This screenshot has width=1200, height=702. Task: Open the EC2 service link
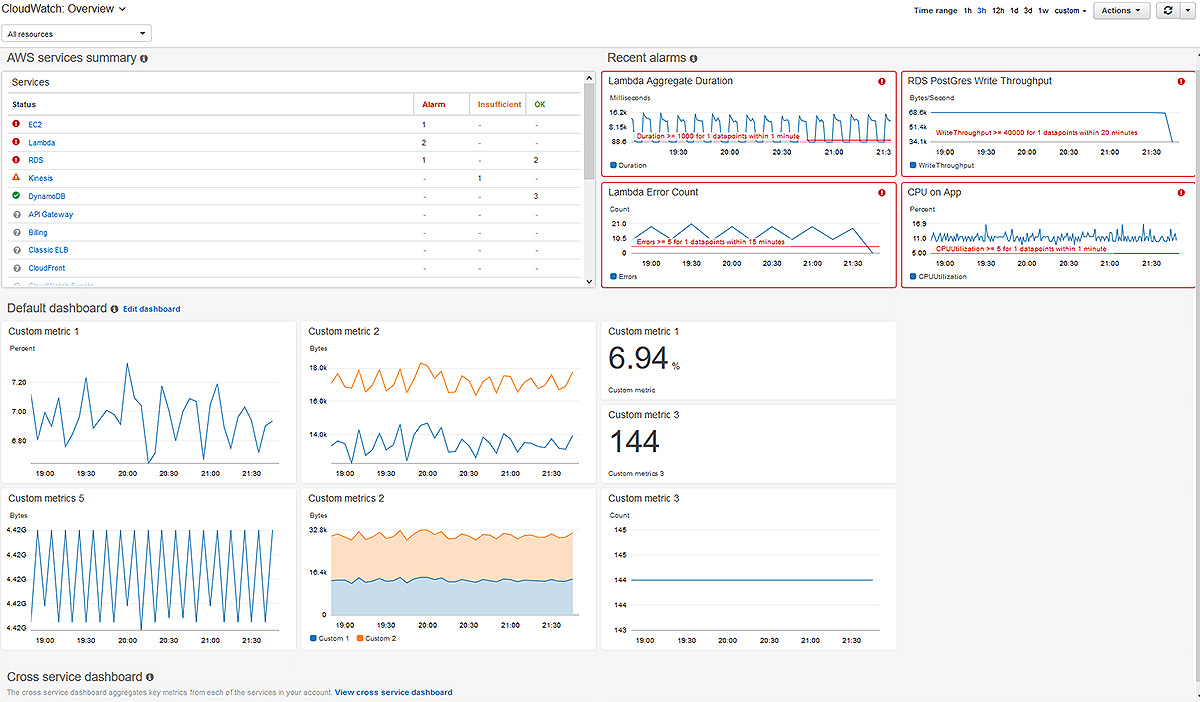pyautogui.click(x=35, y=125)
